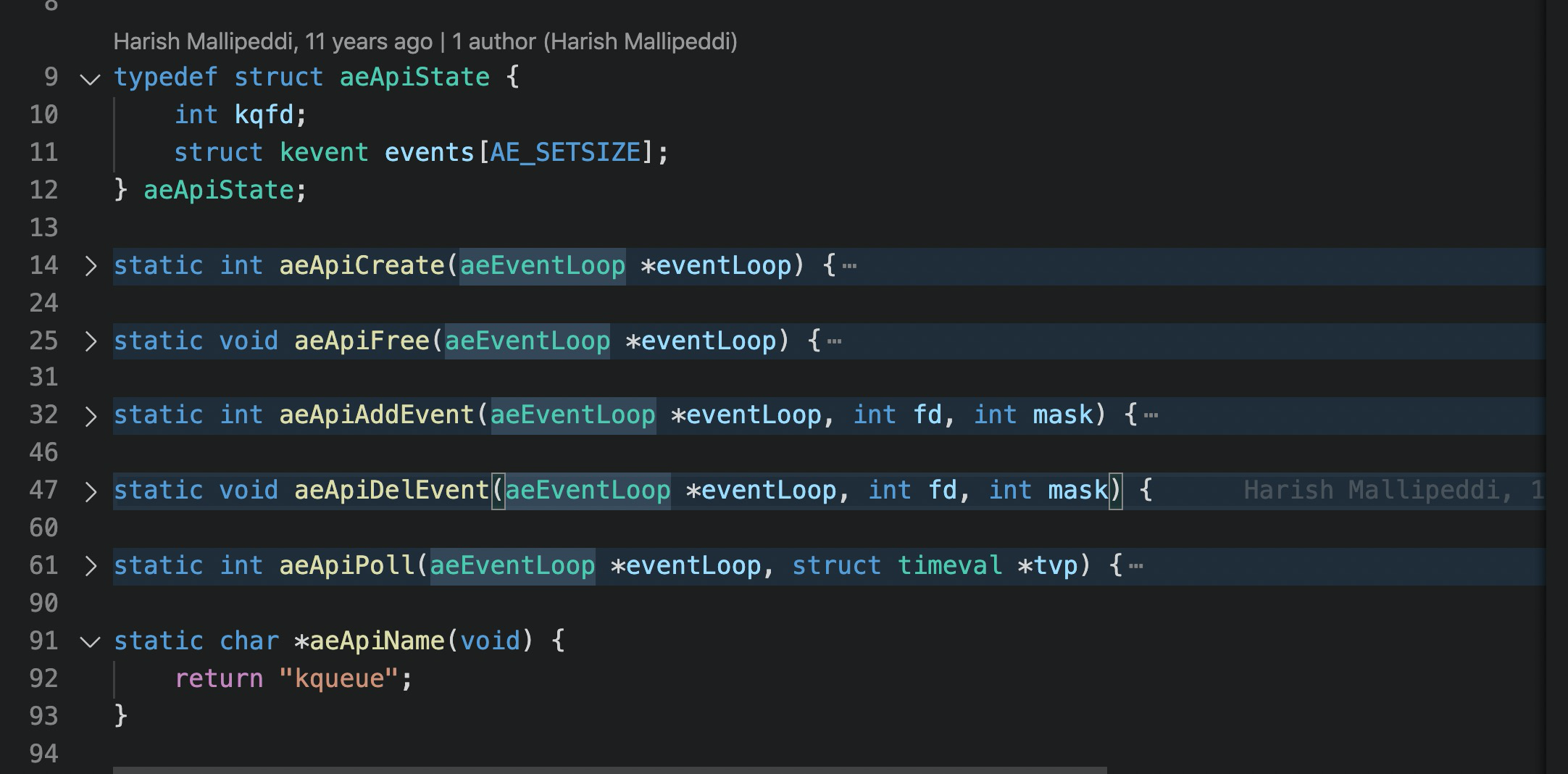
Task: Expand the folded aeApiFree function
Action: pos(90,341)
